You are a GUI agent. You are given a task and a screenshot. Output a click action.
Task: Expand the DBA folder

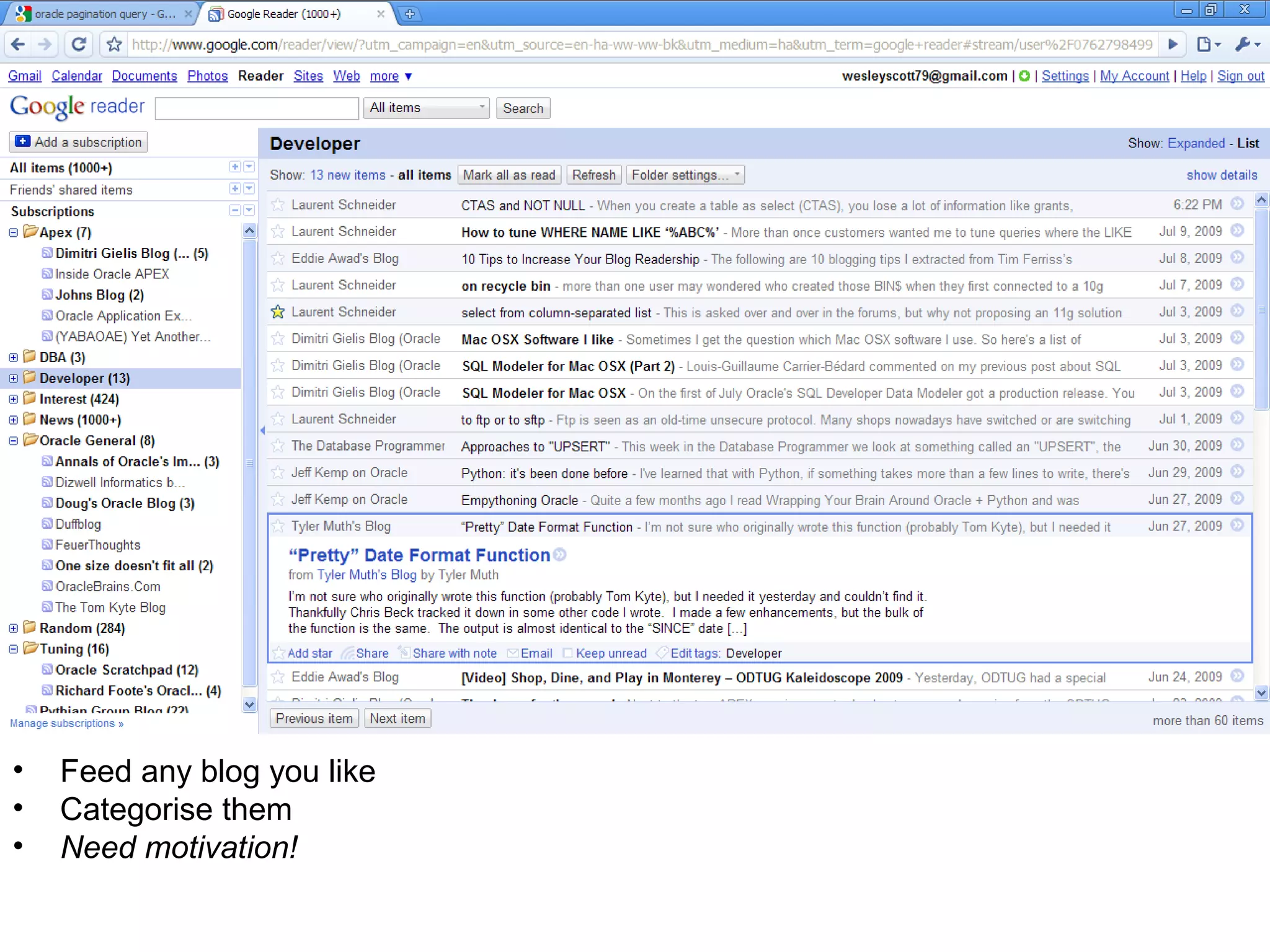(13, 358)
